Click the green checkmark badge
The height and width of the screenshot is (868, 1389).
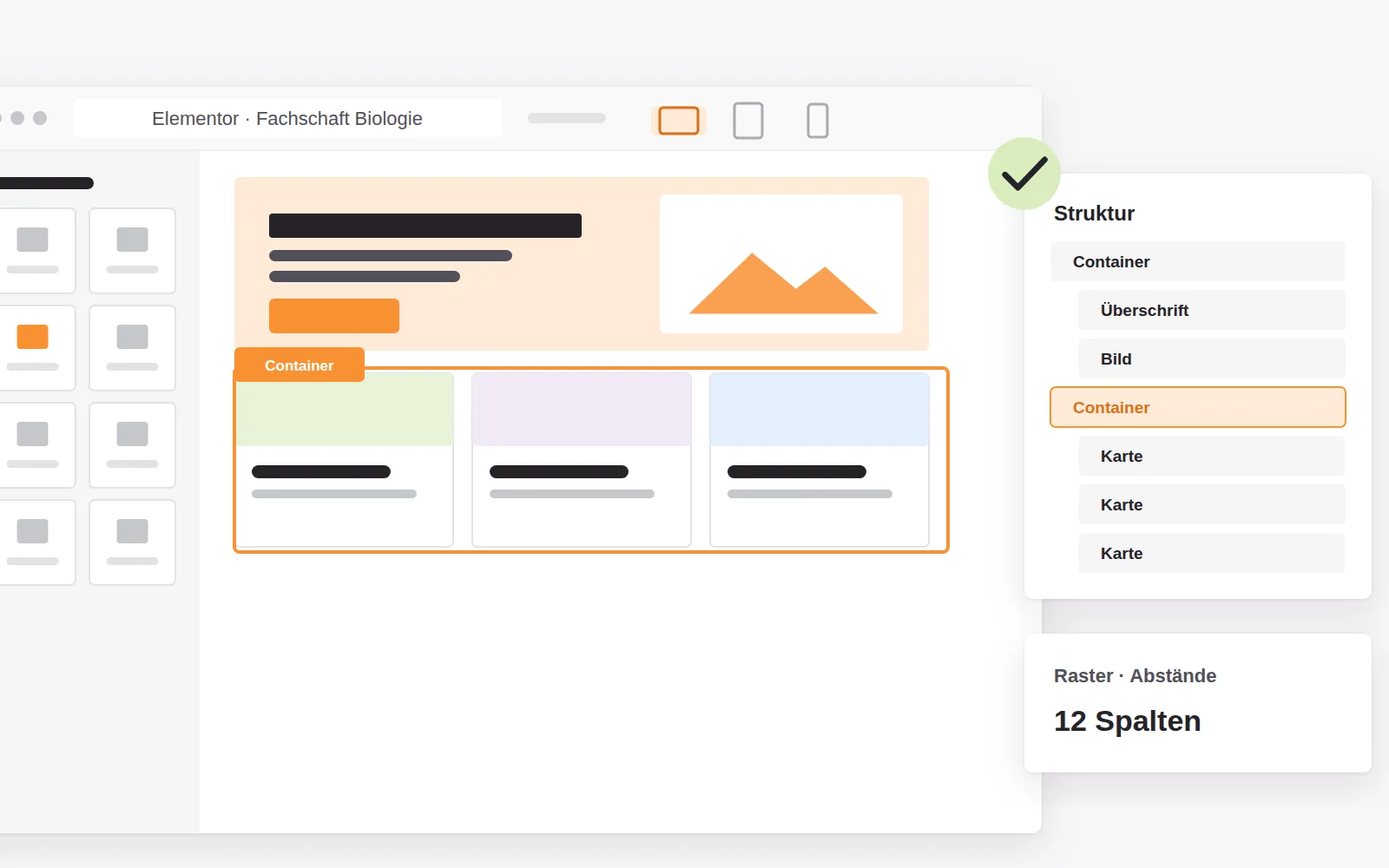(x=1024, y=174)
